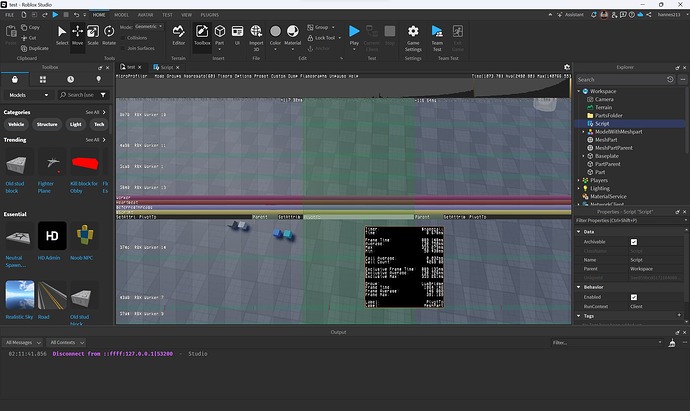Open the Toolbox Inventory grid tab

[43, 79]
